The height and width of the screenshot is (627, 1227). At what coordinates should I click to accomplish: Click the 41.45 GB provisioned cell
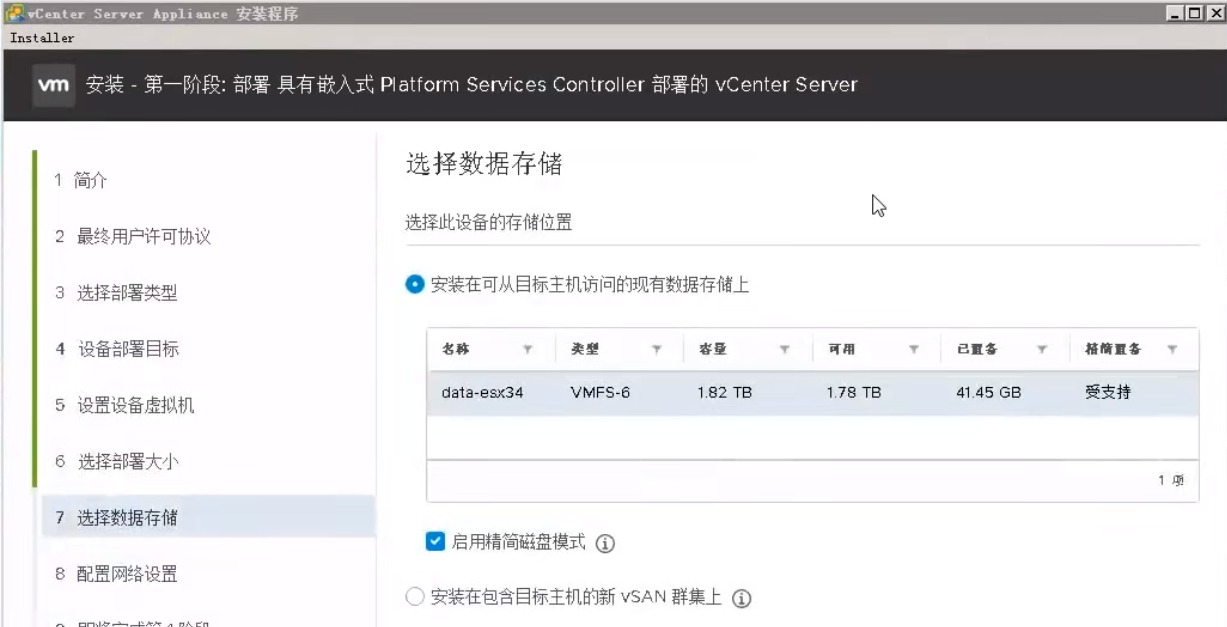coord(988,393)
